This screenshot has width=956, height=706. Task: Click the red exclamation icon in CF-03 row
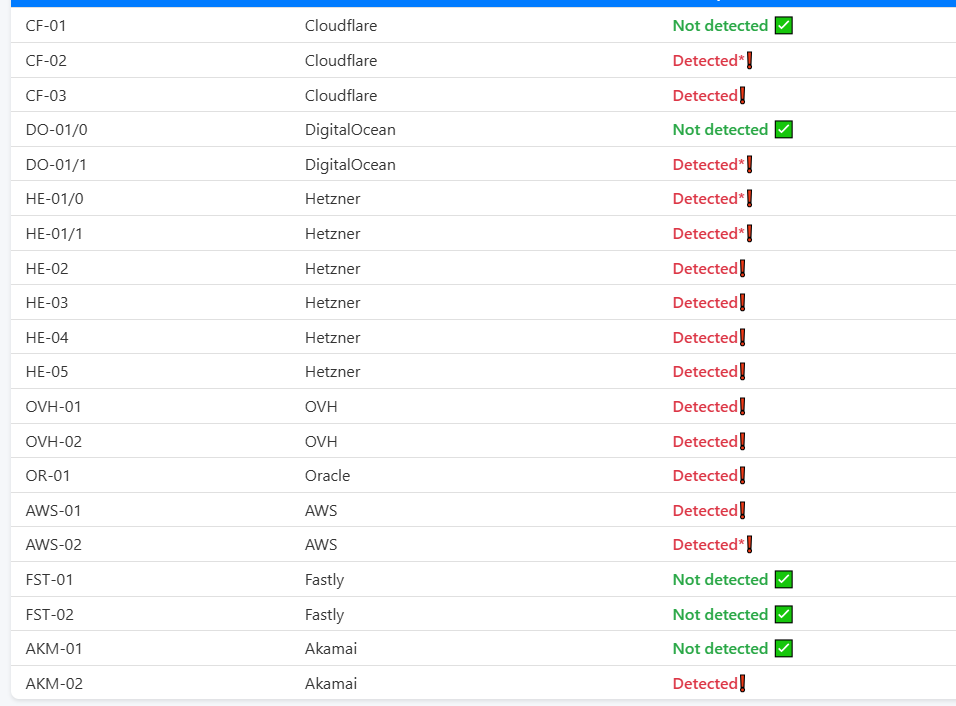(x=742, y=96)
